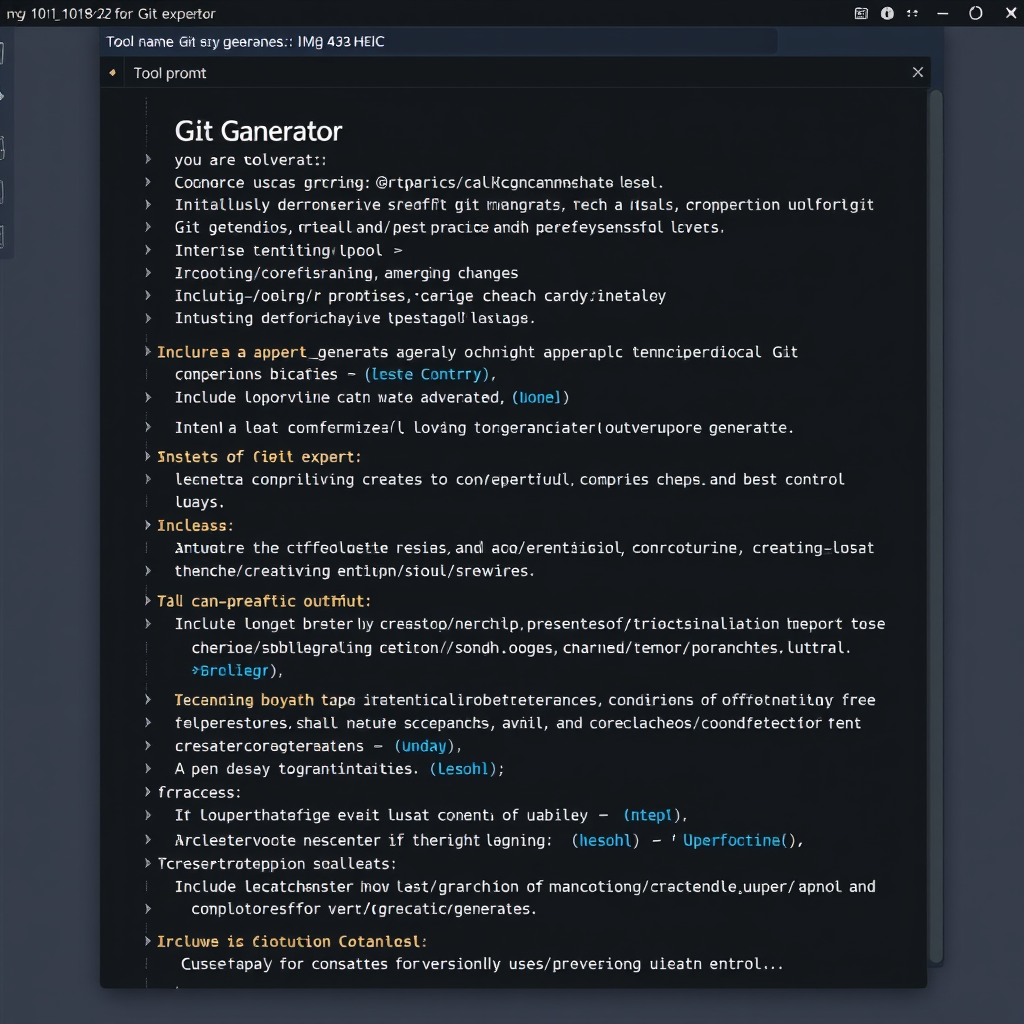Expand the 'Inclutig-/oolrg/r prontises' row
1024x1024 pixels.
pos(148,295)
